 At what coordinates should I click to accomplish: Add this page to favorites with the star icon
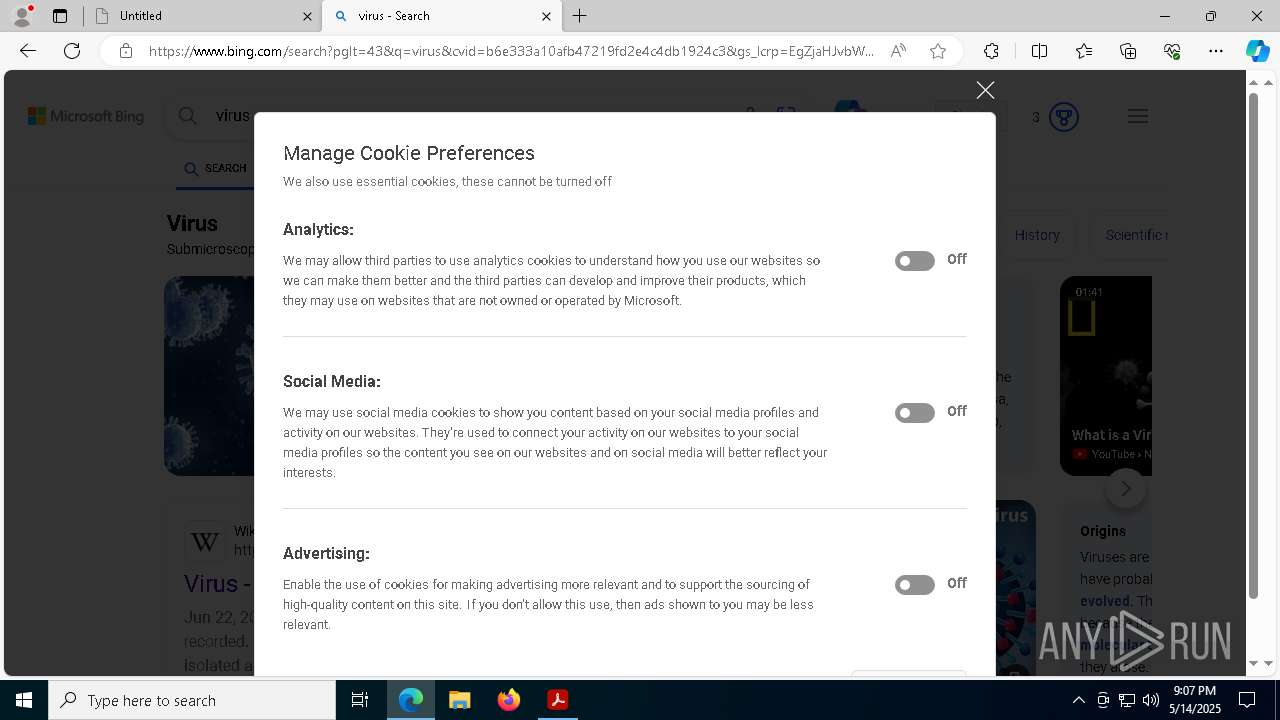coord(938,51)
